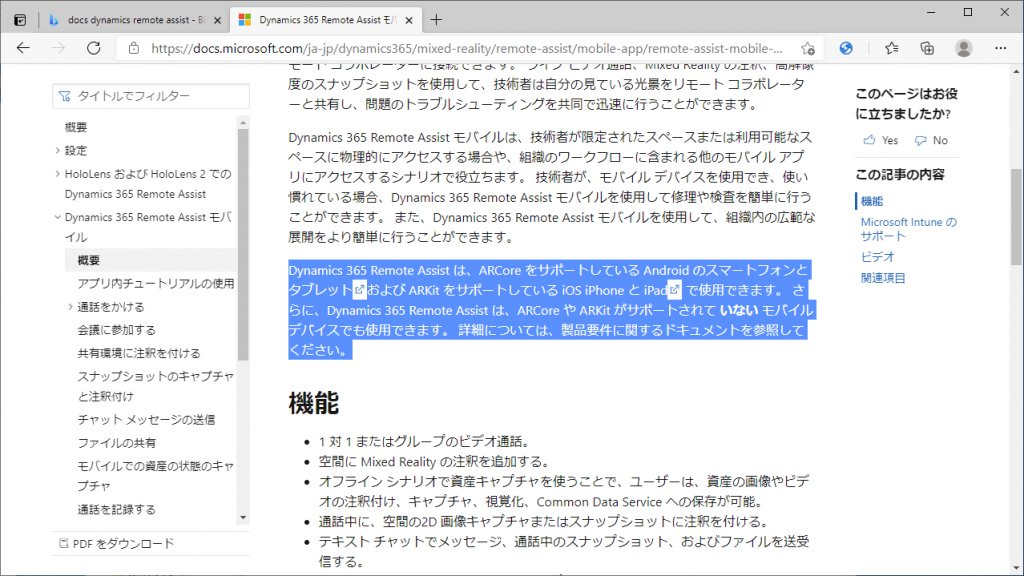Image resolution: width=1024 pixels, height=576 pixels.
Task: Click the thumbs-up Yes icon
Action: pyautogui.click(x=869, y=140)
